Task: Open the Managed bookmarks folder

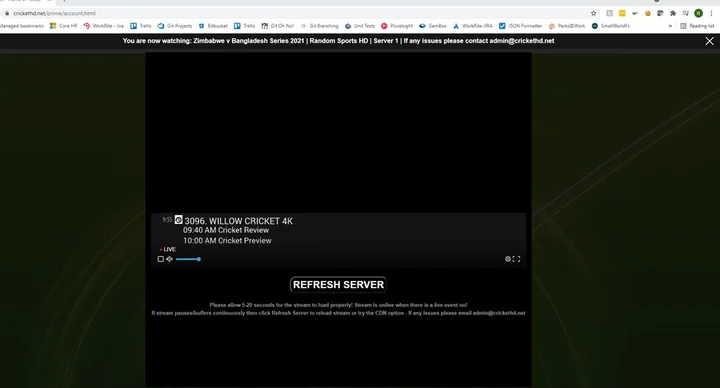Action: click(x=22, y=26)
